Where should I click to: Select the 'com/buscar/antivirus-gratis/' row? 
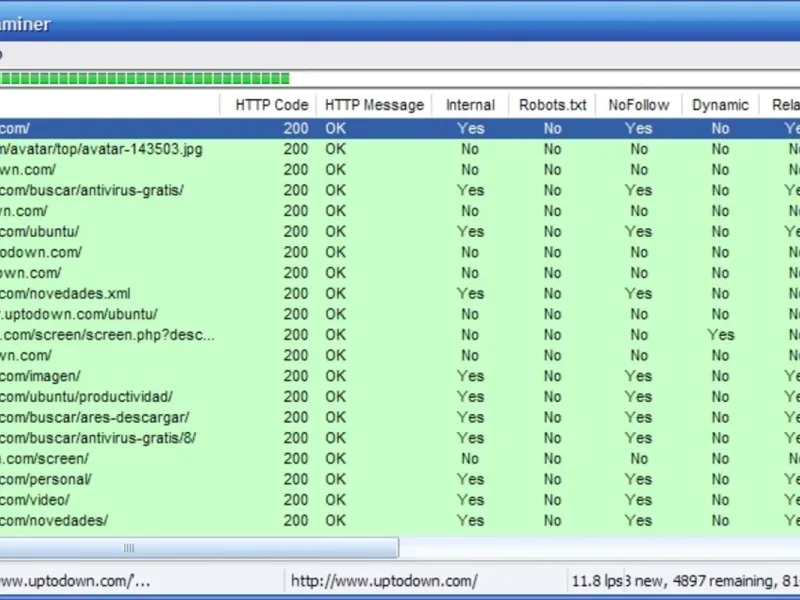[x=400, y=190]
